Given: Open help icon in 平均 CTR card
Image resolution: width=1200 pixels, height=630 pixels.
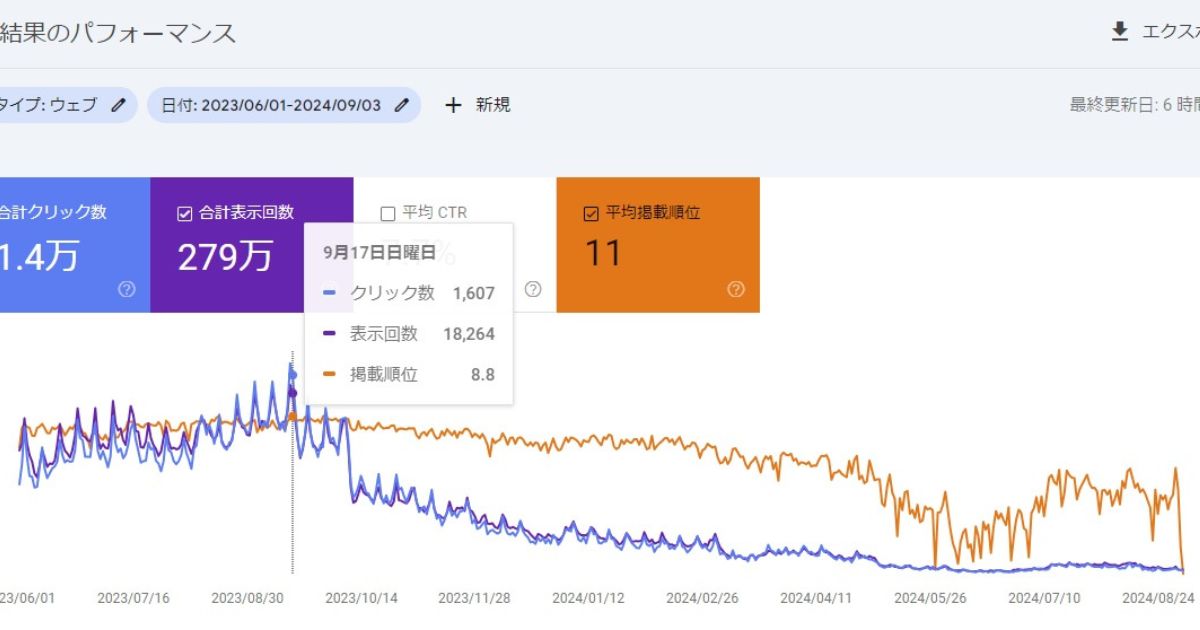Looking at the screenshot, I should 533,289.
